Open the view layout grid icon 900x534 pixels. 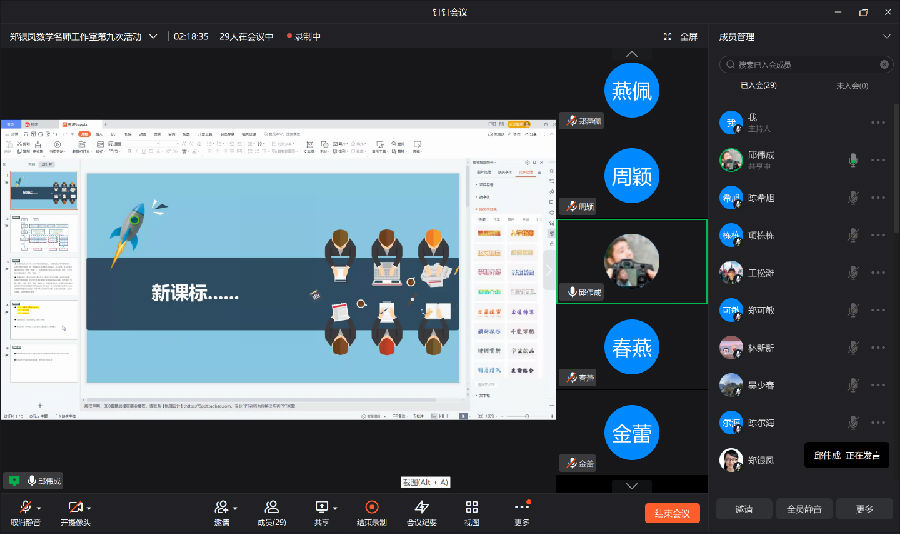click(x=471, y=507)
